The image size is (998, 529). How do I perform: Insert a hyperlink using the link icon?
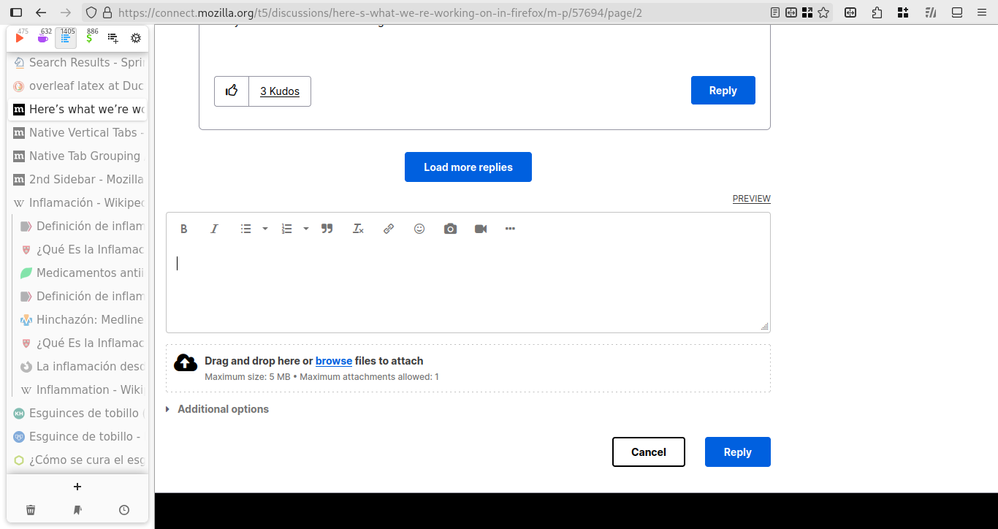[x=389, y=229]
